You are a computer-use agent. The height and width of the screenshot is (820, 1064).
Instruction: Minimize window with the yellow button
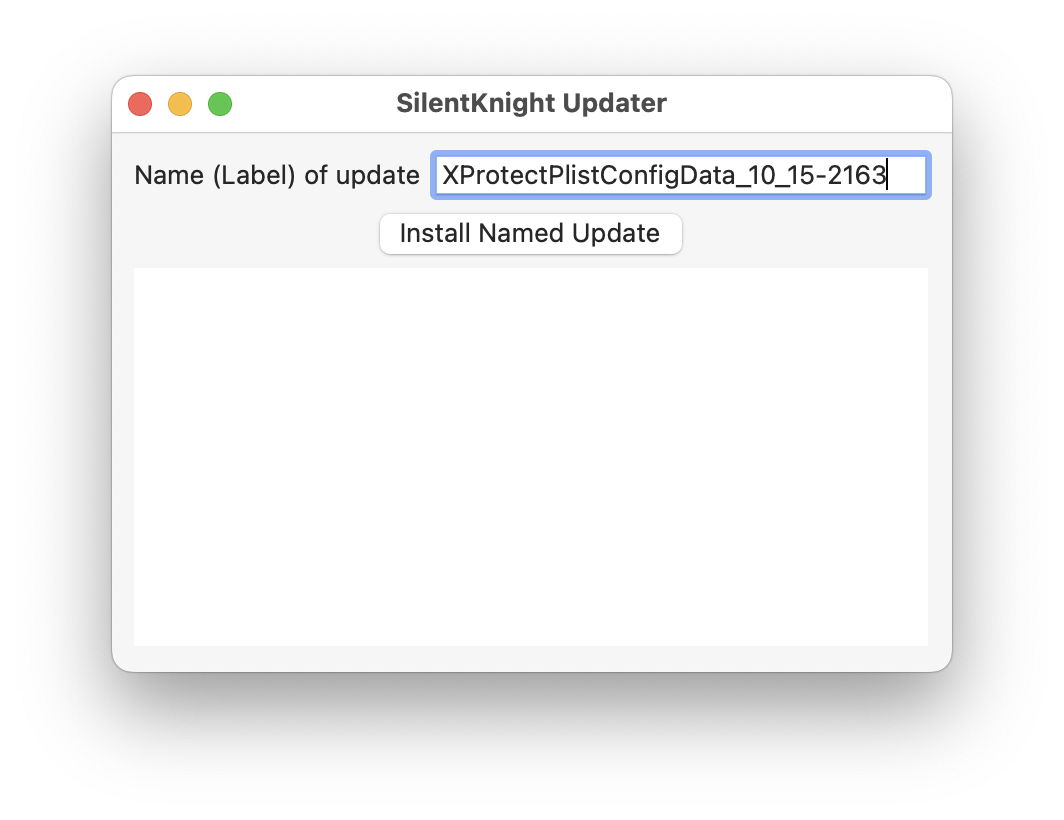point(180,104)
